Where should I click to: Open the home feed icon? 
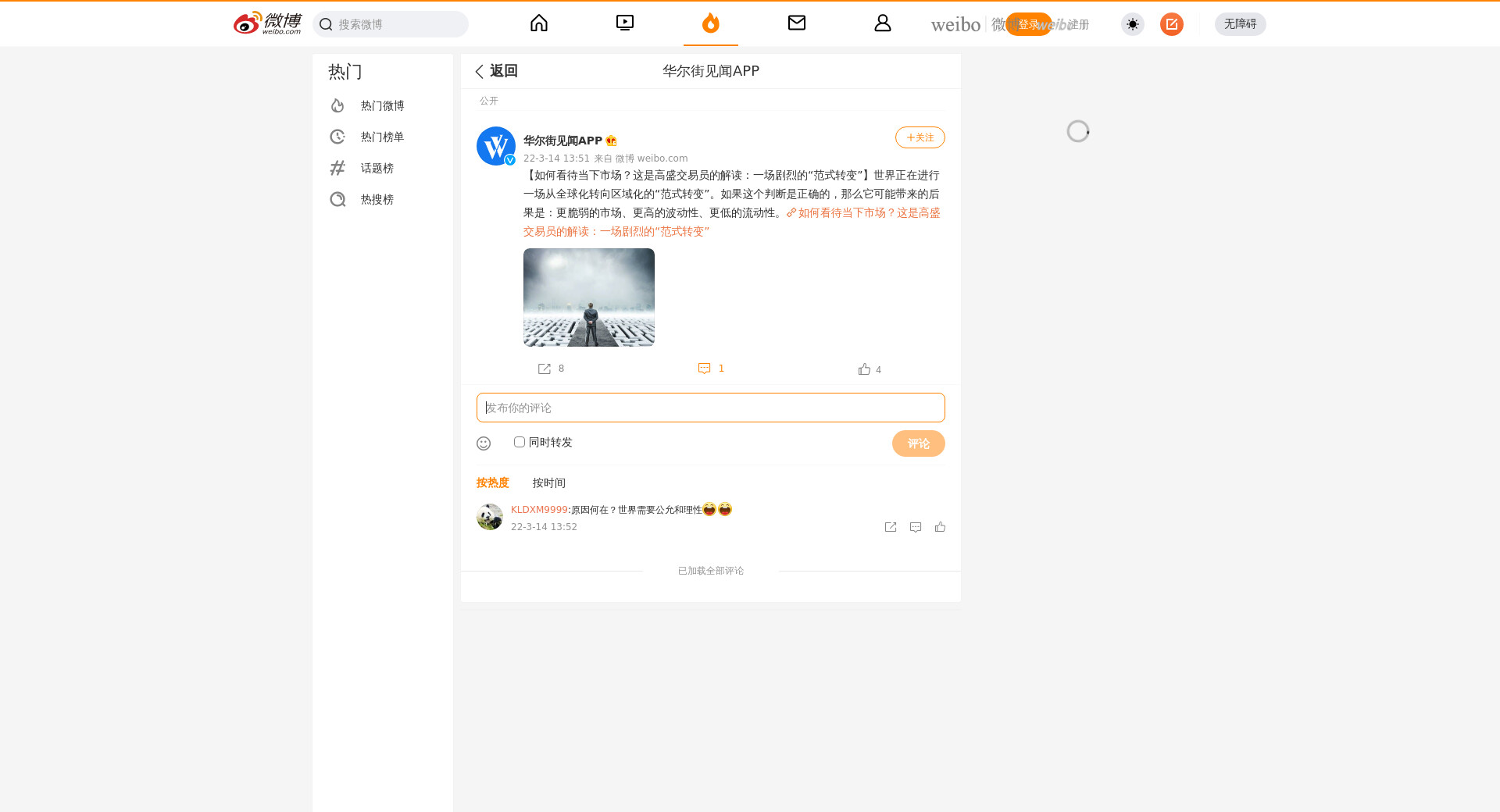[x=539, y=23]
